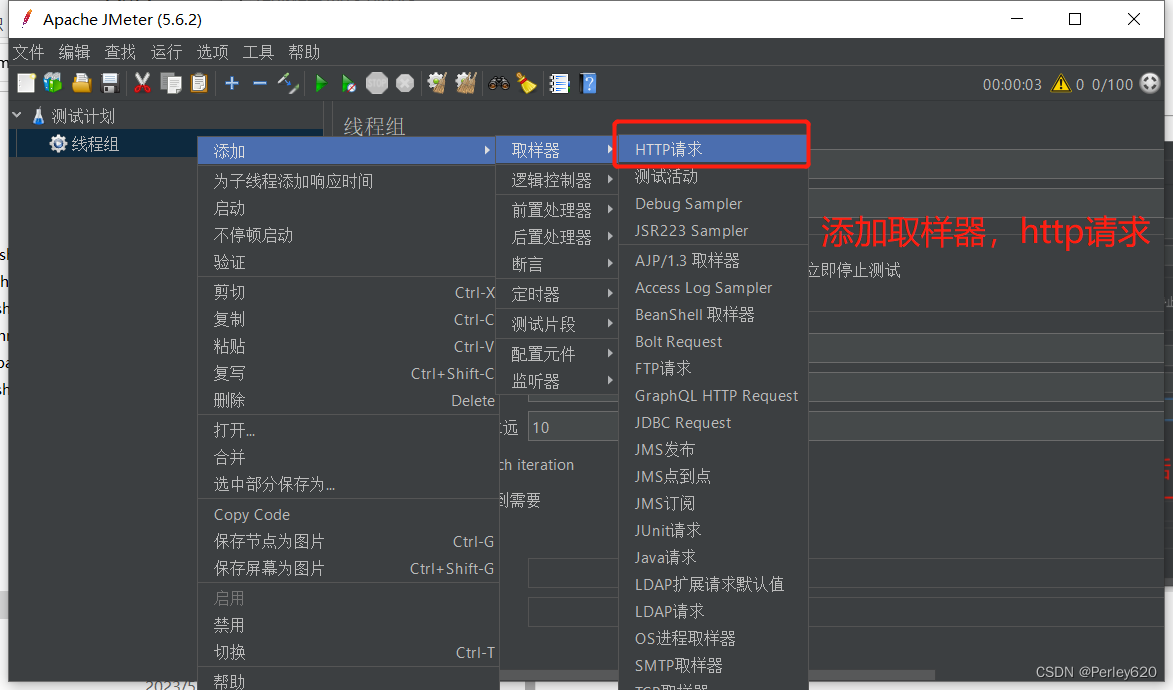
Task: Select Copy Code in context menu
Action: click(x=348, y=515)
